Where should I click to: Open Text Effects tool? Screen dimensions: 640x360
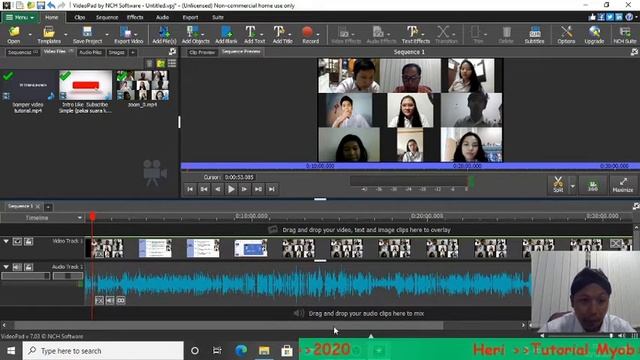click(416, 34)
